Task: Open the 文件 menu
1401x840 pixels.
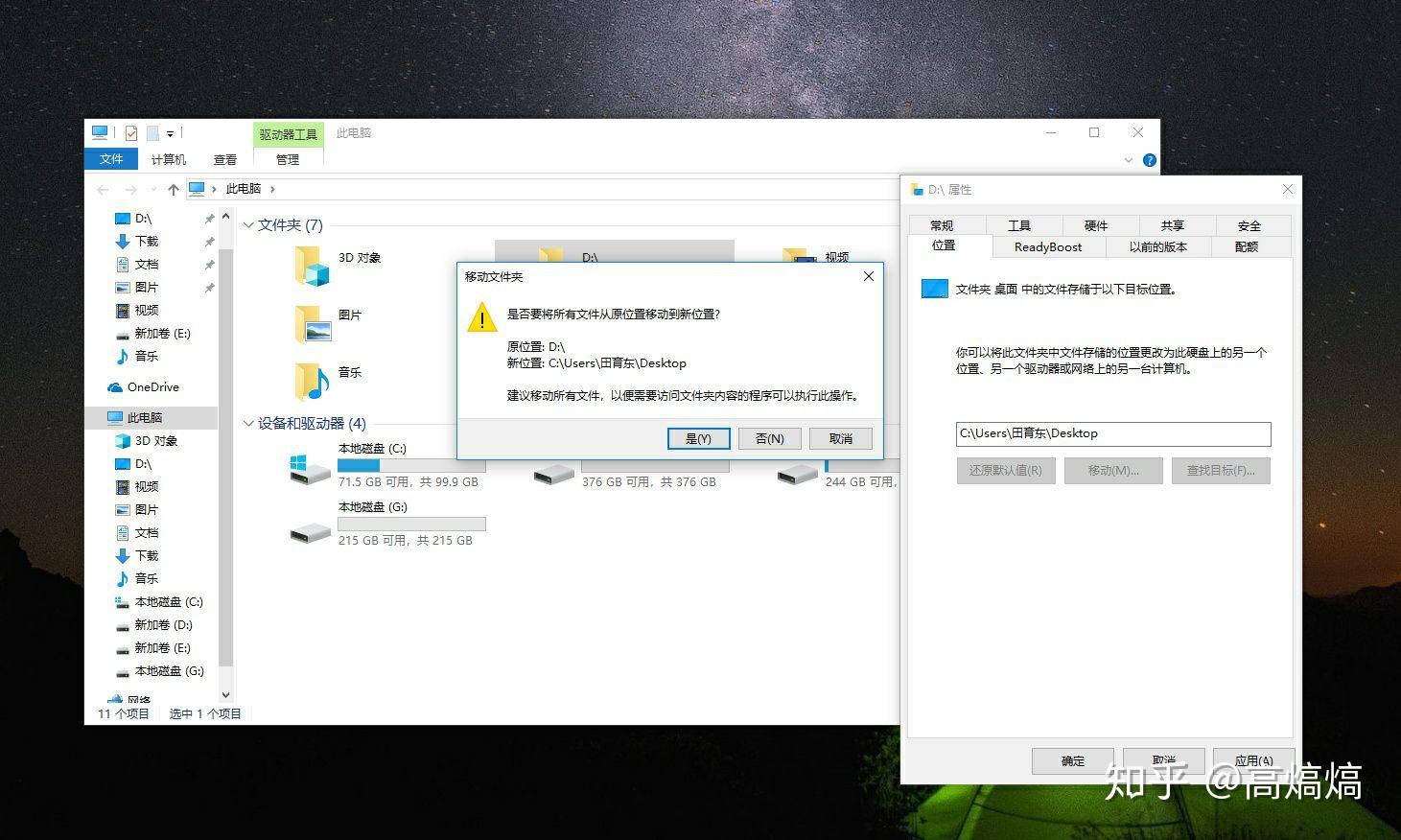Action: pos(111,158)
